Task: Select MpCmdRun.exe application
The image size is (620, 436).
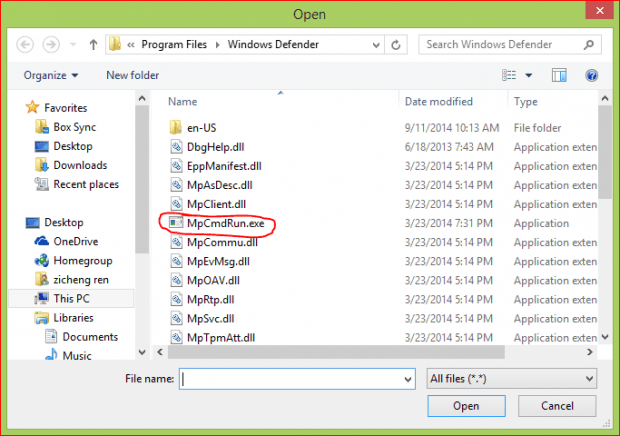Action: (x=225, y=223)
